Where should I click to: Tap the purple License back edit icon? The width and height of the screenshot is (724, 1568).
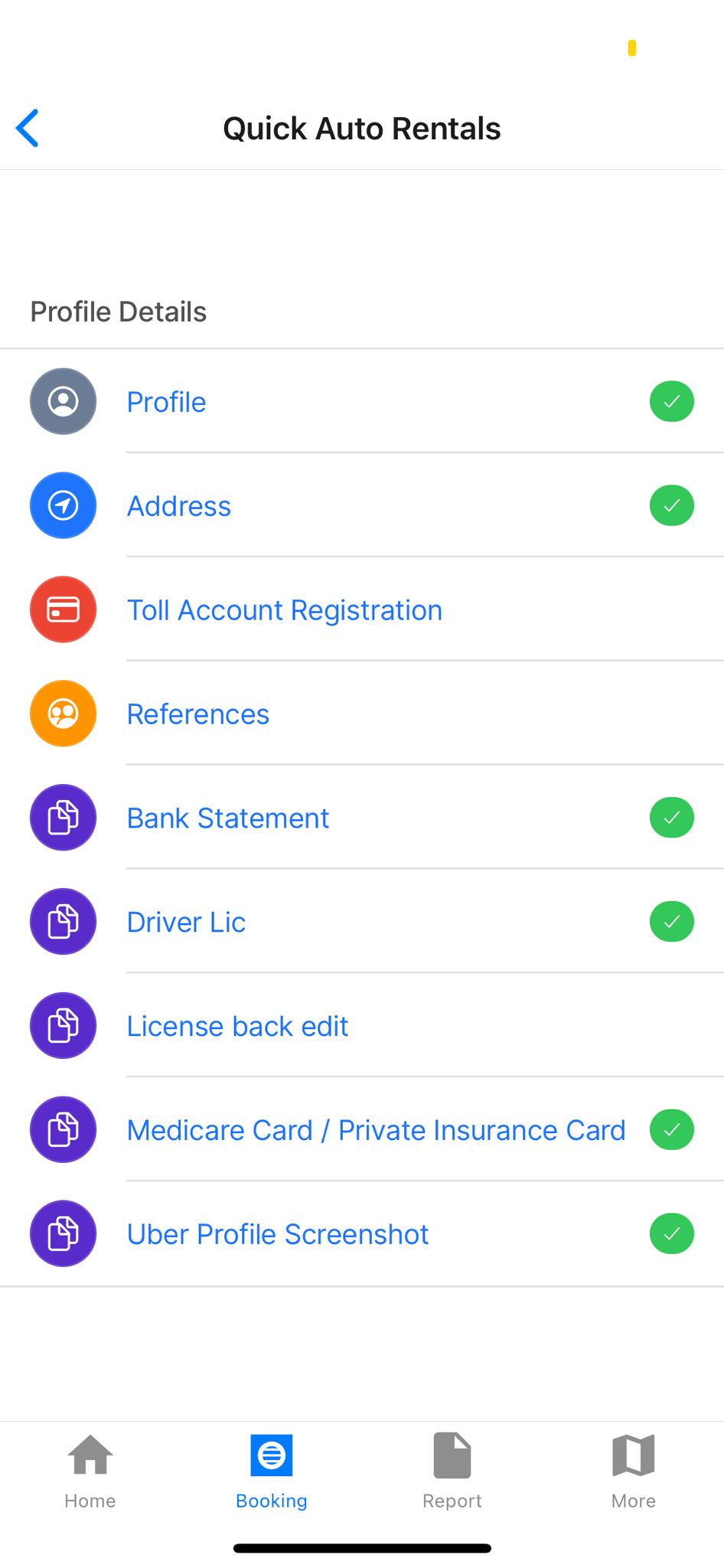63,1026
